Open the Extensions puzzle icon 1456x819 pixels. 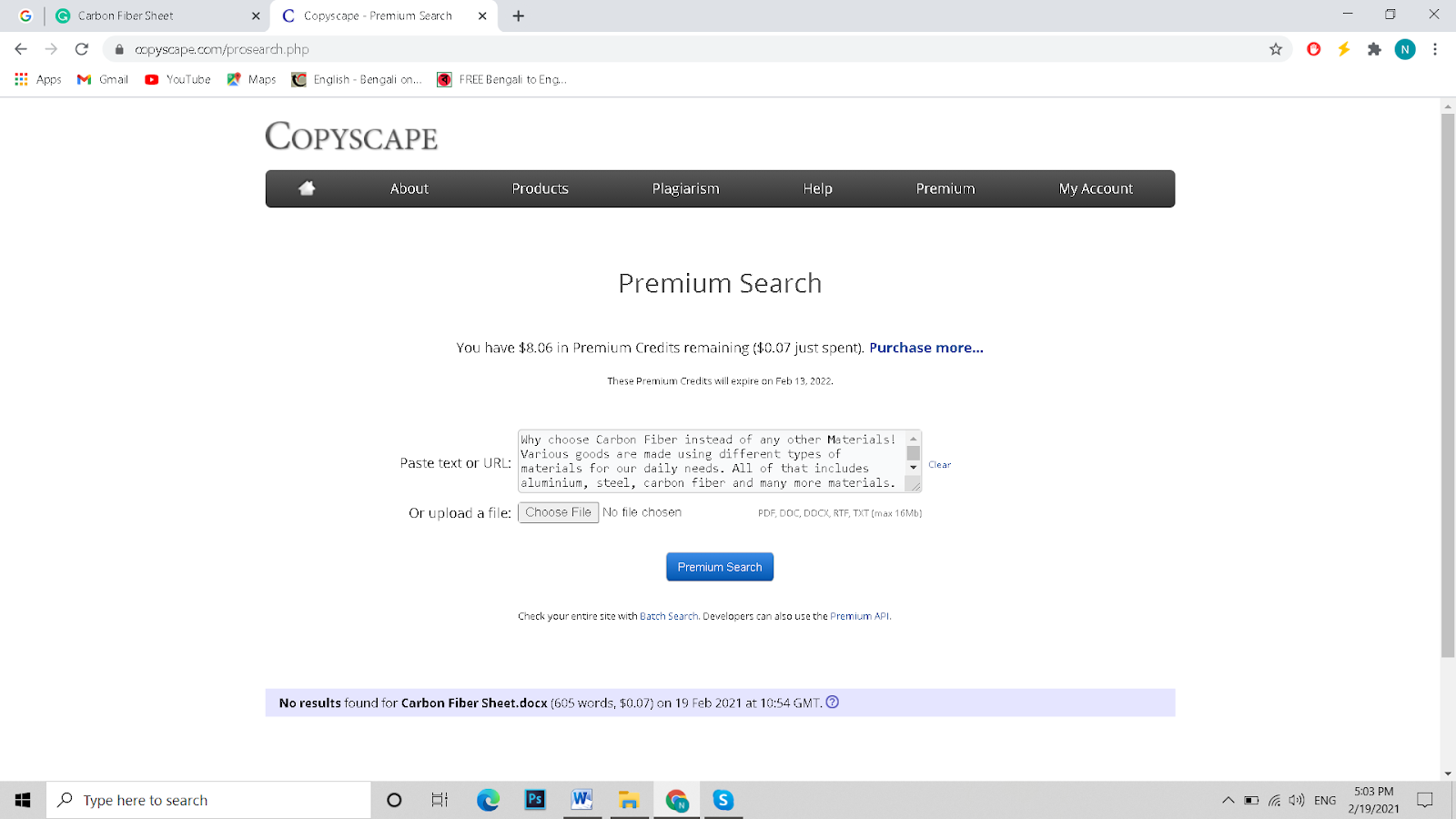point(1374,49)
